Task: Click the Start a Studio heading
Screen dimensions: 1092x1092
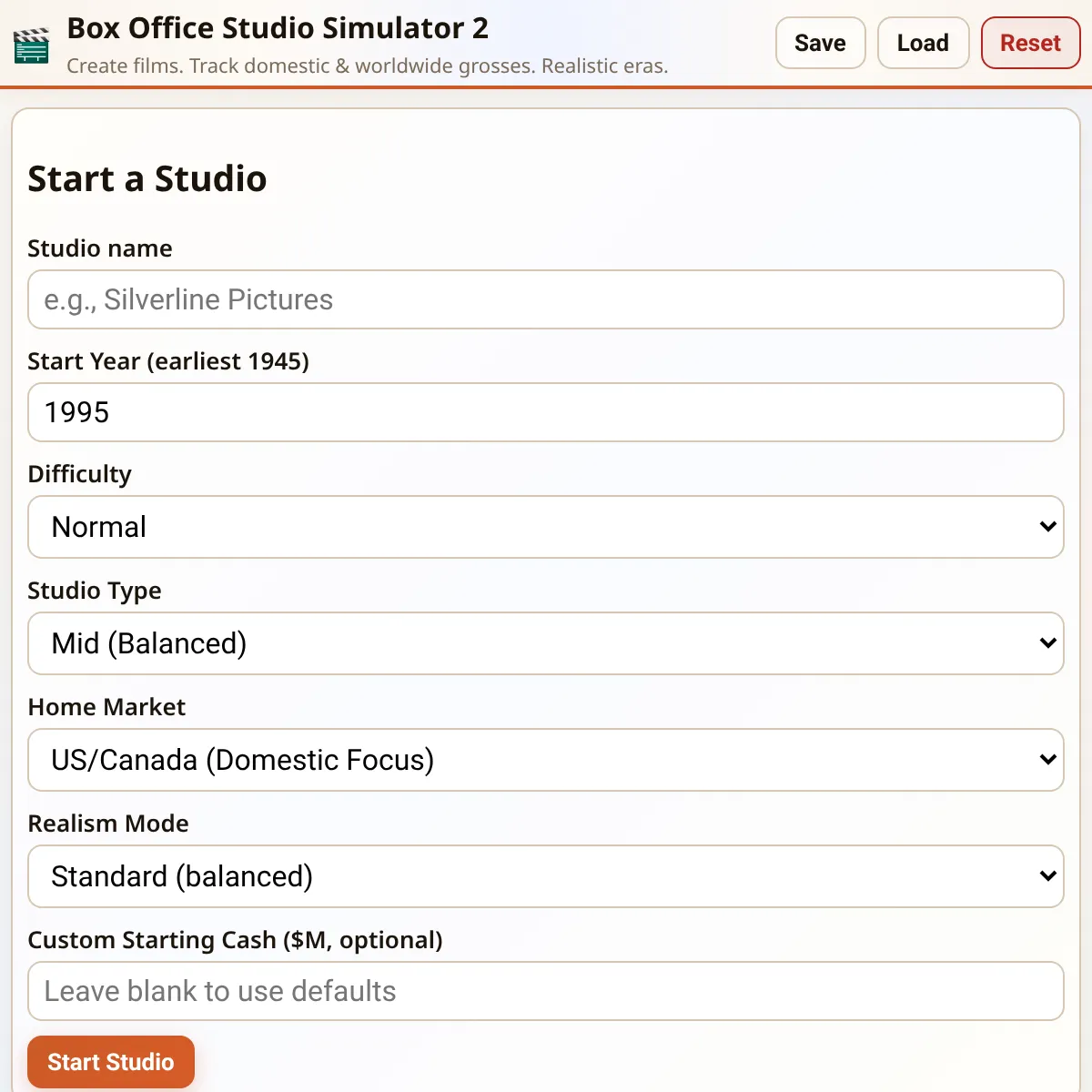Action: (x=147, y=178)
